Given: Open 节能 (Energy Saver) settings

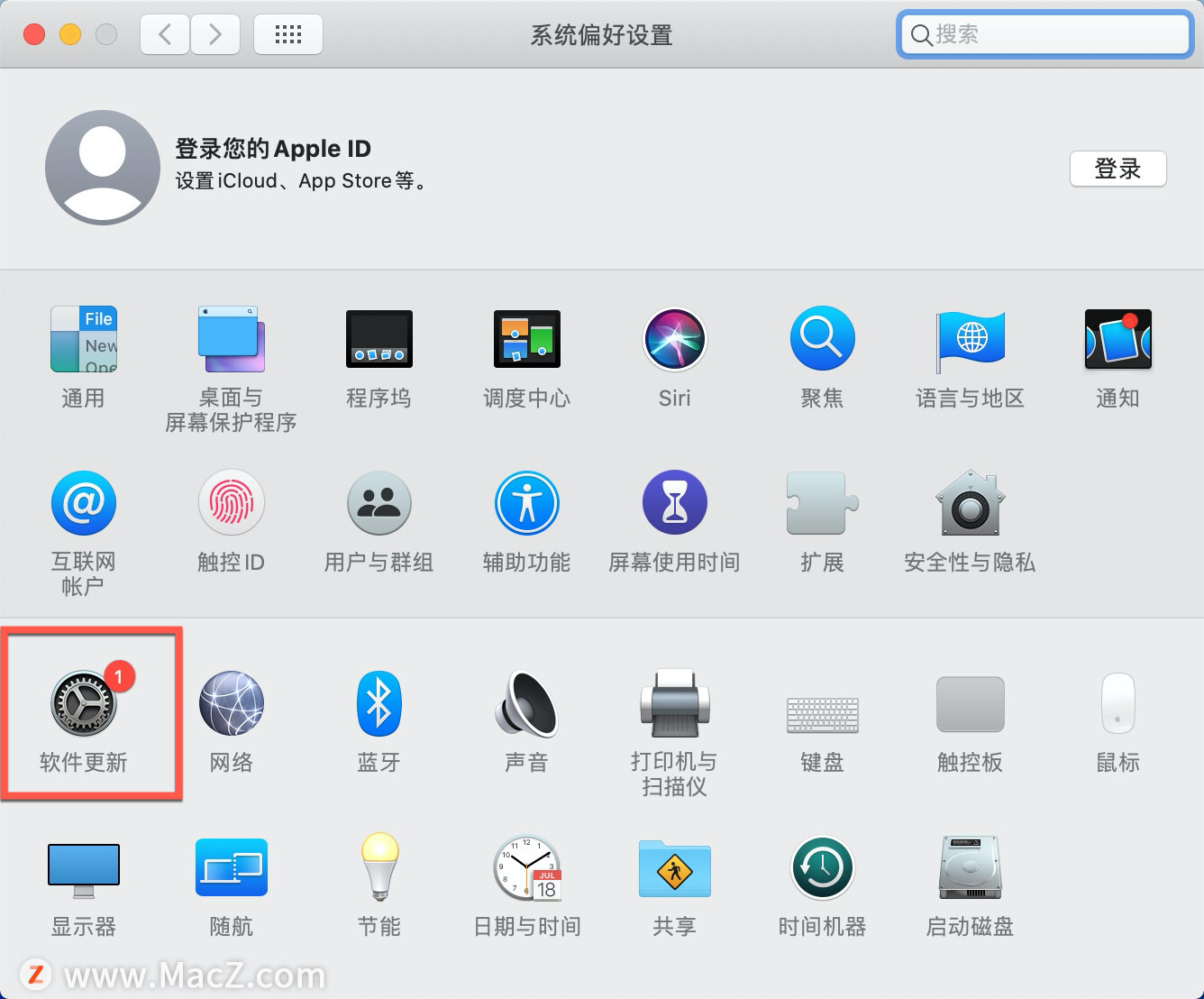Looking at the screenshot, I should pos(379,884).
